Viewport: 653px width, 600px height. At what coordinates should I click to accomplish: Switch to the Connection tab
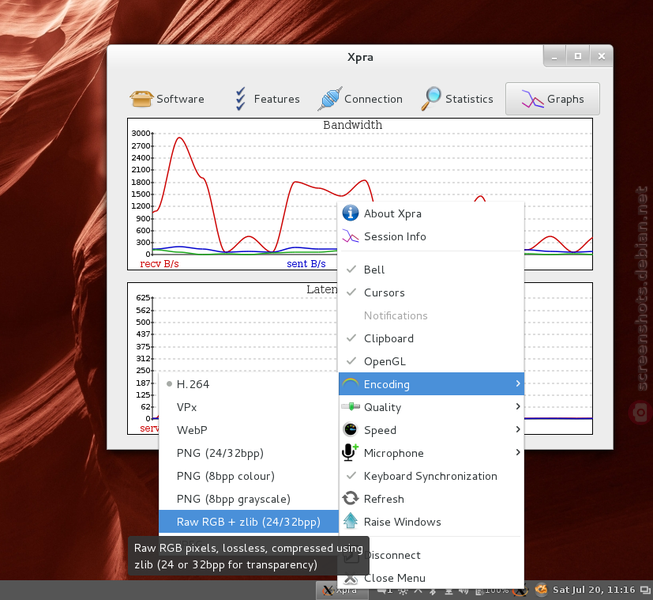click(x=361, y=99)
